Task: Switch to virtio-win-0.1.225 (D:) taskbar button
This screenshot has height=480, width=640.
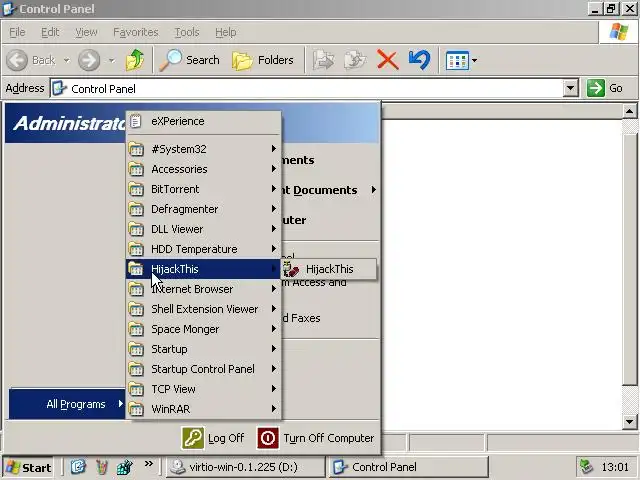Action: (x=245, y=467)
